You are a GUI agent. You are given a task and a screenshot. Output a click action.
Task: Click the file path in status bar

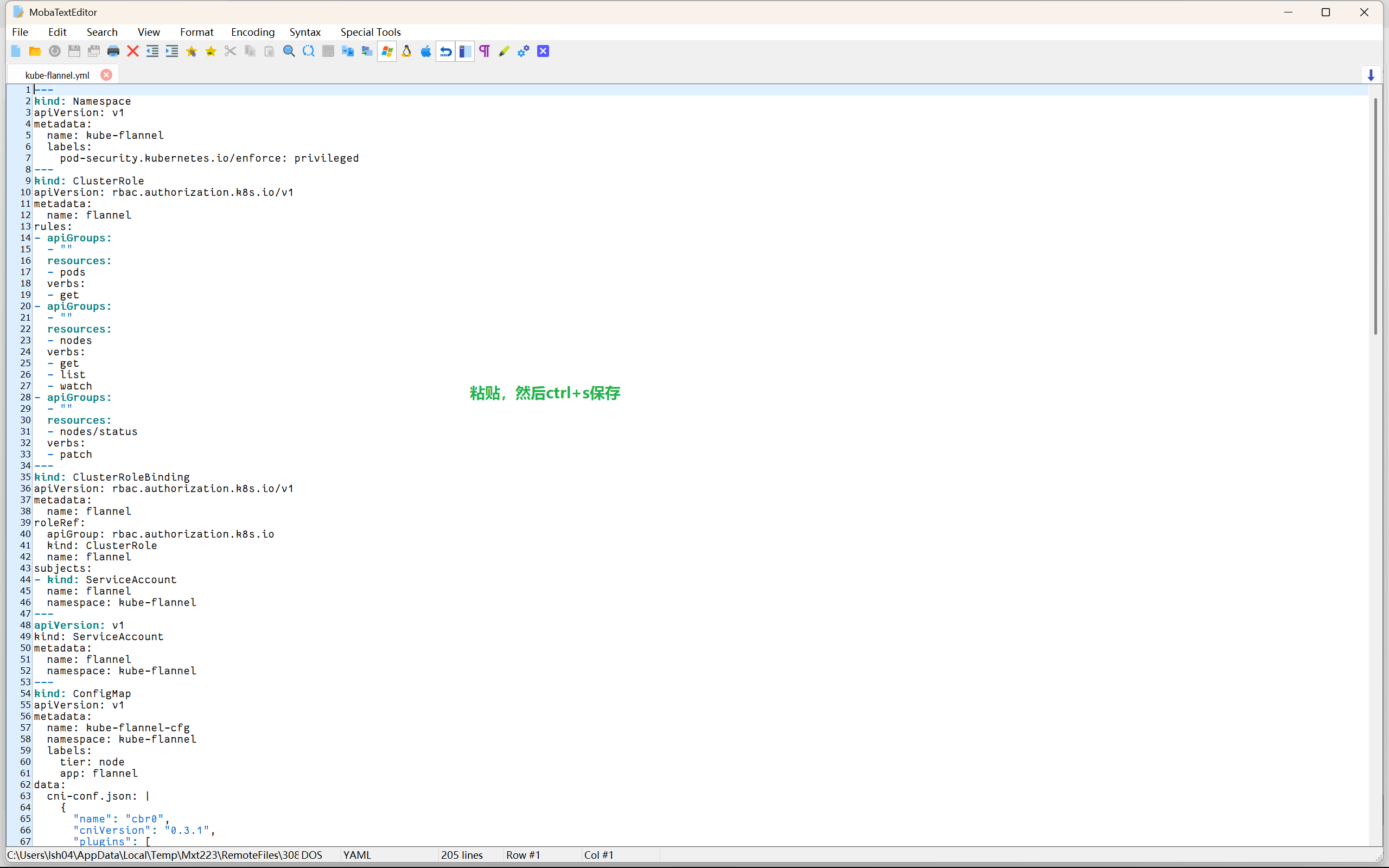tap(152, 855)
